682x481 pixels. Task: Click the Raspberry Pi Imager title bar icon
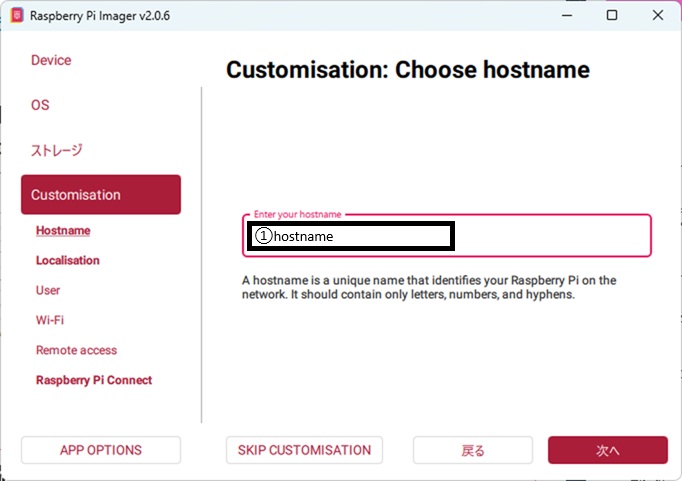(x=16, y=15)
